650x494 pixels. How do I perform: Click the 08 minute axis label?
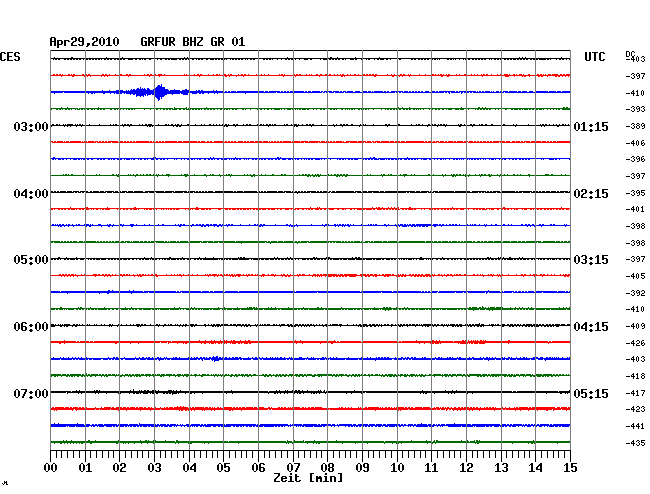point(327,468)
